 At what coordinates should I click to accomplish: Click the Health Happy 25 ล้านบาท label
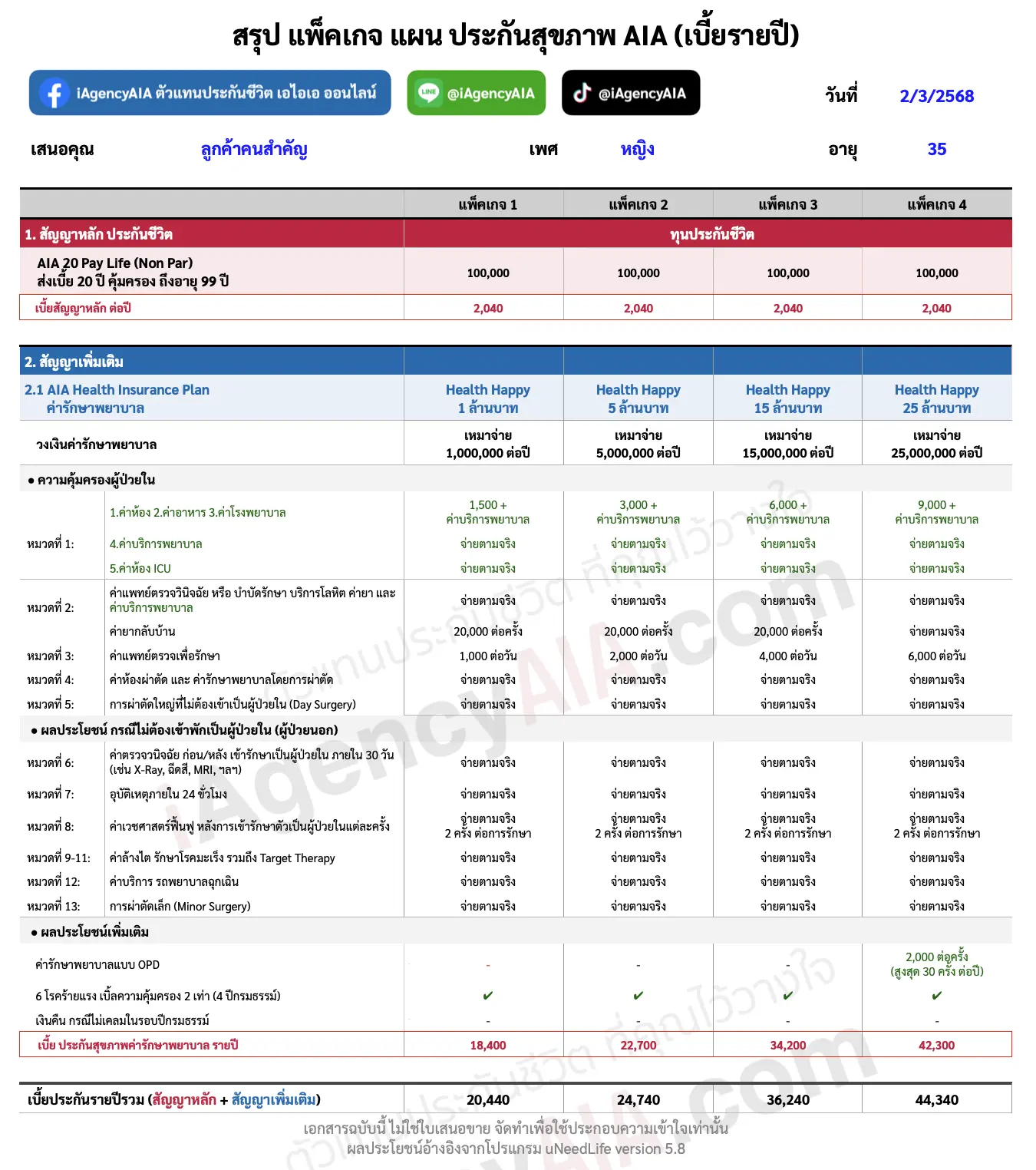pyautogui.click(x=938, y=399)
